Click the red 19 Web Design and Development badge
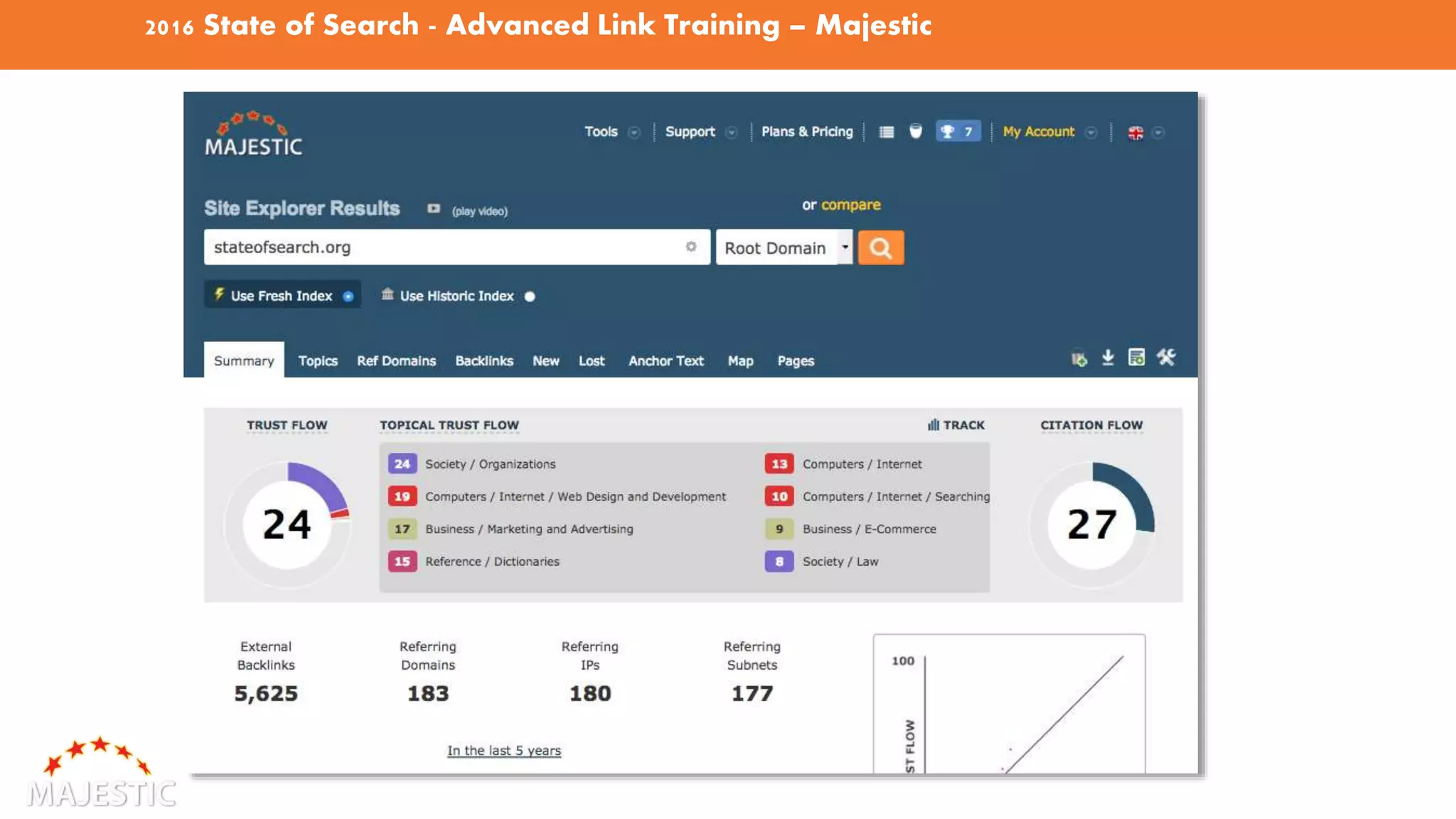The width and height of the screenshot is (1456, 819). [402, 496]
